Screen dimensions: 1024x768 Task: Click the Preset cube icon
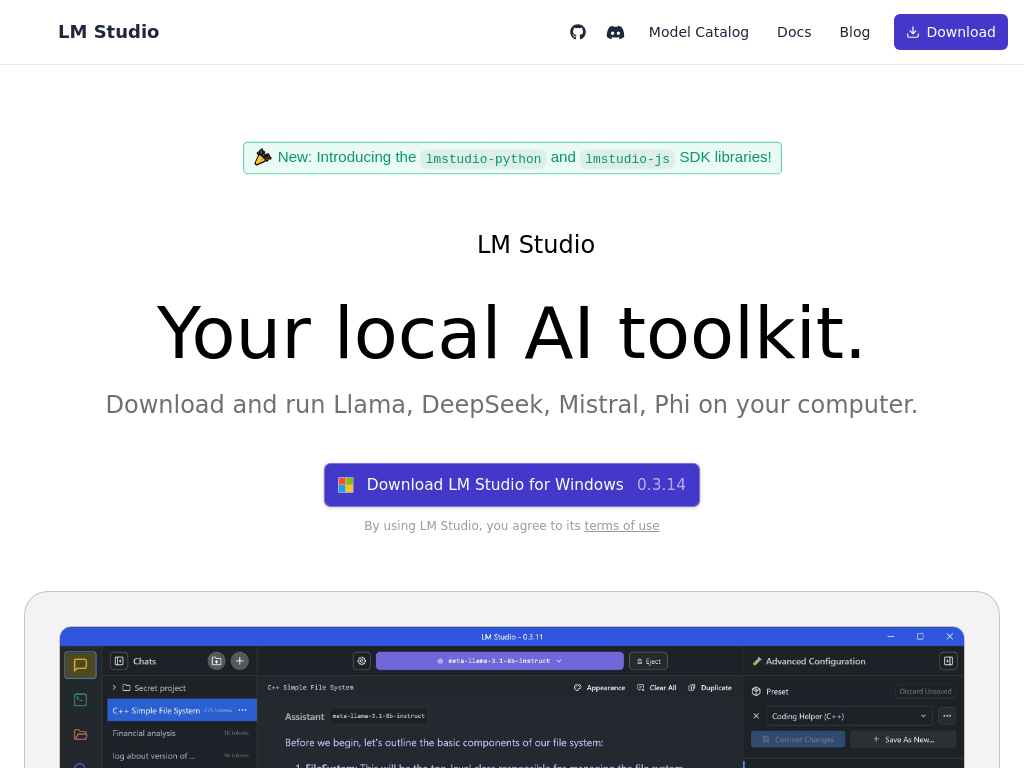point(756,691)
